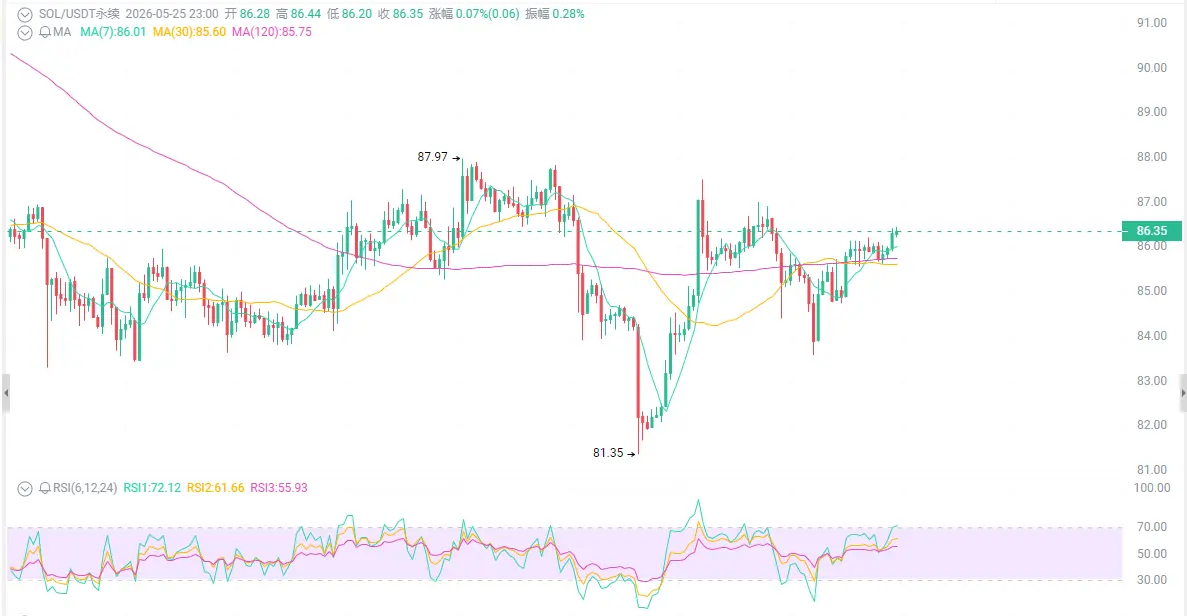Screen dimensions: 1187x616
Task: Collapse the RSI indicator panel chevron
Action: [x=25, y=488]
